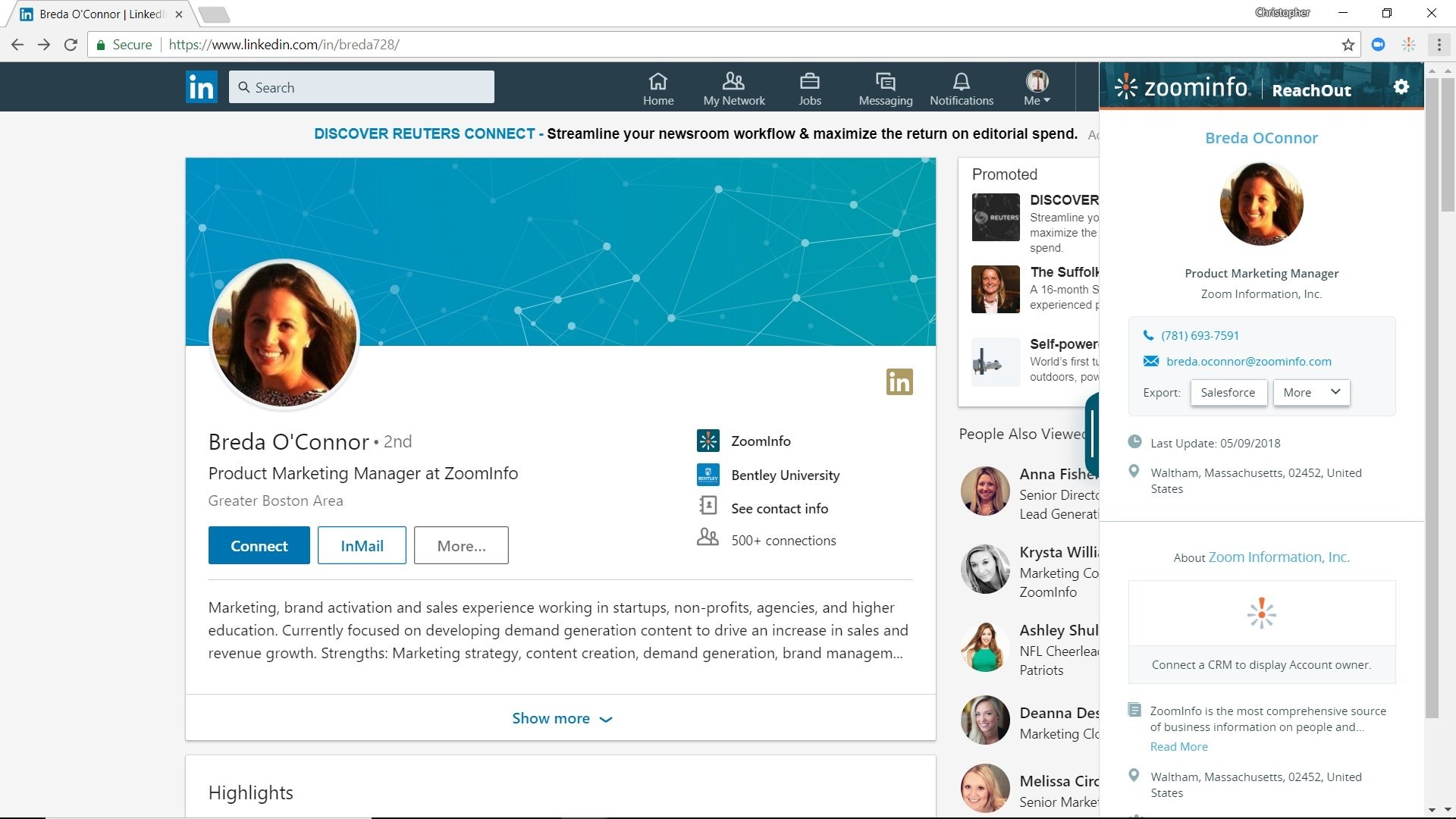Click the Self-powered promoted ad thumbnail
The height and width of the screenshot is (819, 1456).
click(995, 361)
